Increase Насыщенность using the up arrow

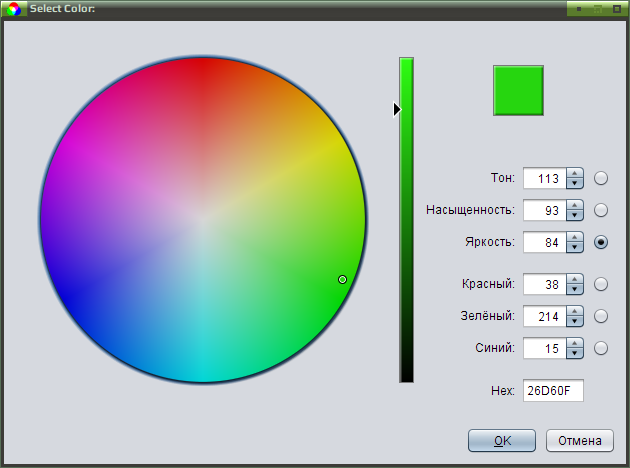575,205
